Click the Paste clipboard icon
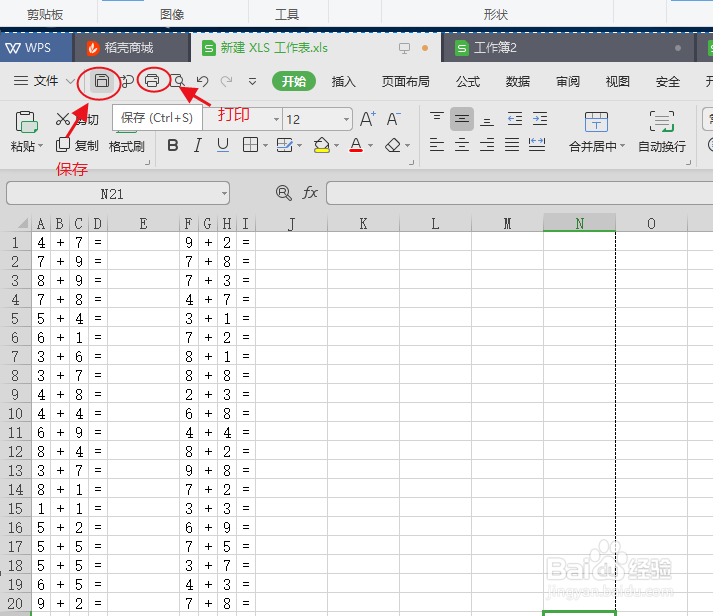Viewport: 713px width, 616px height. coord(26,122)
